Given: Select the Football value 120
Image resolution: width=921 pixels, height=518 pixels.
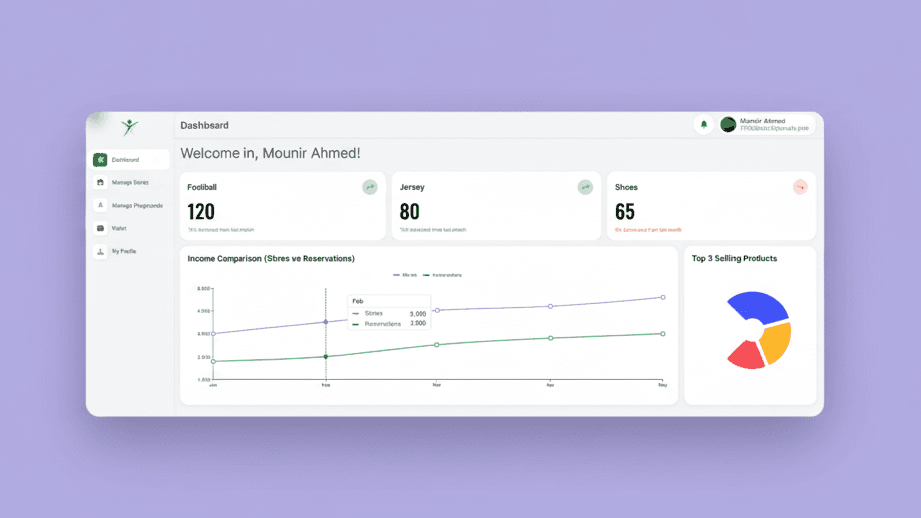Looking at the screenshot, I should [201, 211].
